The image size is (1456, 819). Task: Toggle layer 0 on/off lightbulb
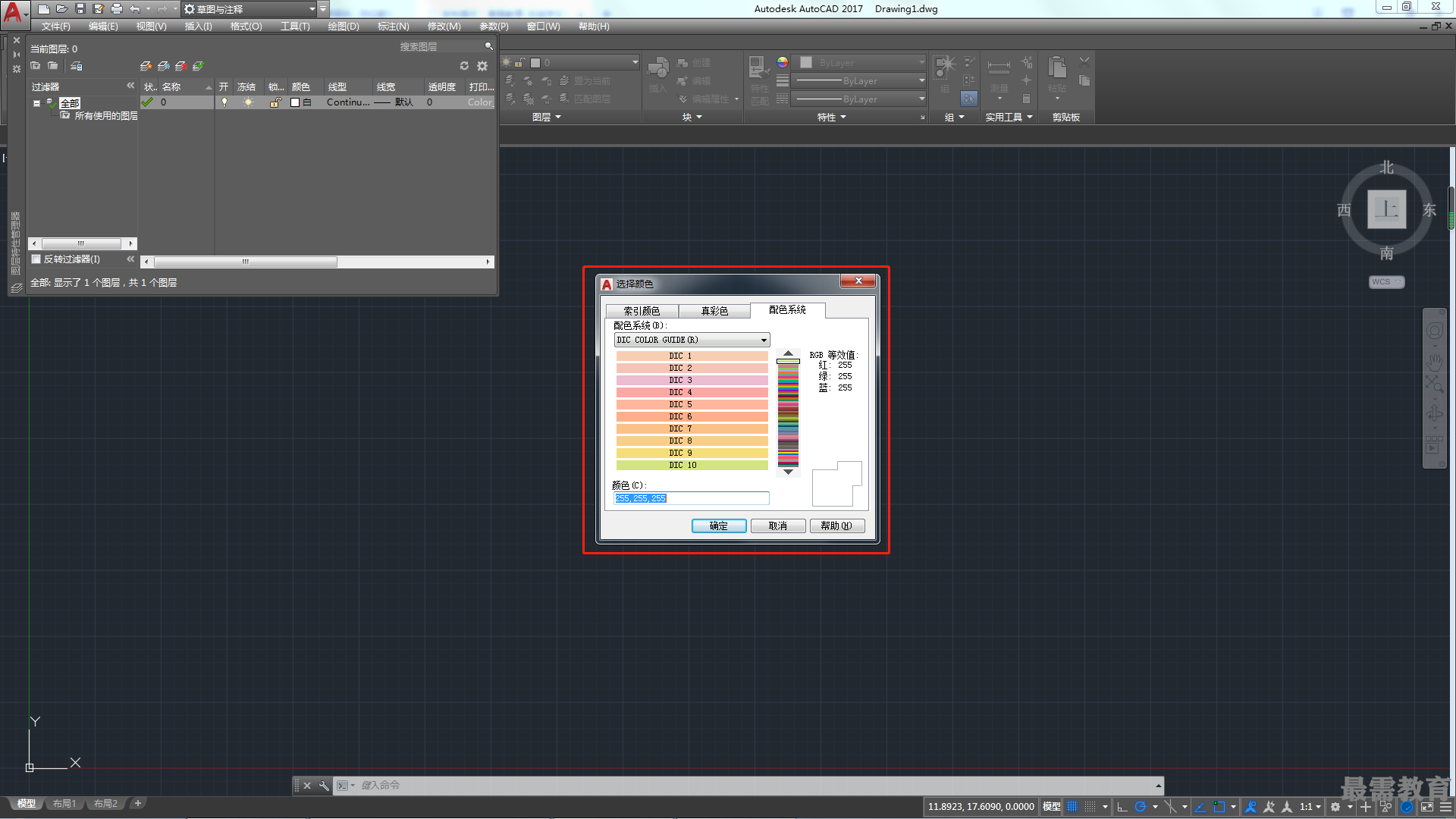pos(224,102)
